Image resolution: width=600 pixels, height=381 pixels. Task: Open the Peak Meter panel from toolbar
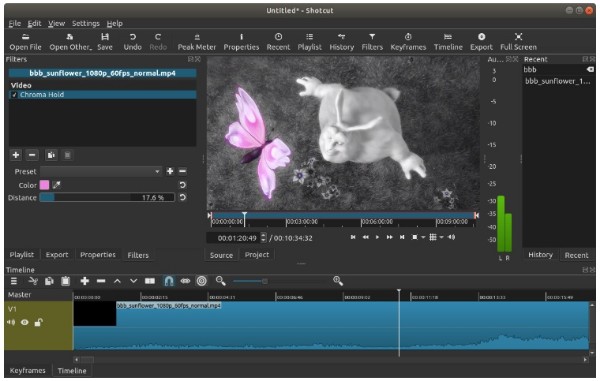point(197,42)
